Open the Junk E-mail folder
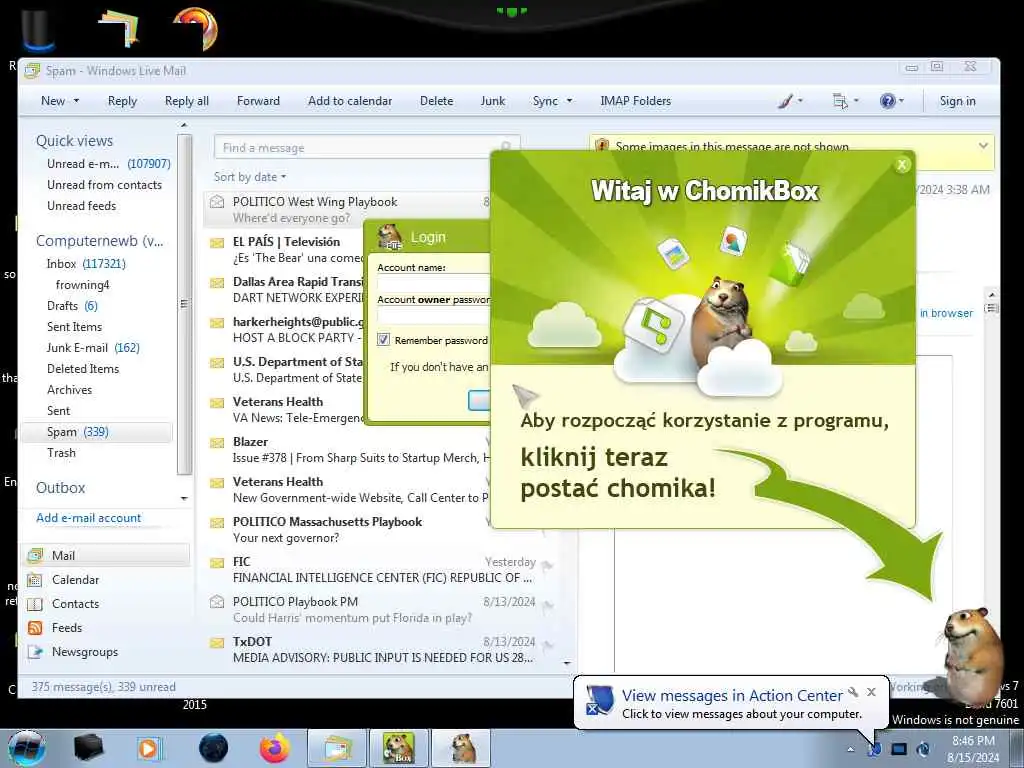Image resolution: width=1024 pixels, height=768 pixels. tap(93, 347)
